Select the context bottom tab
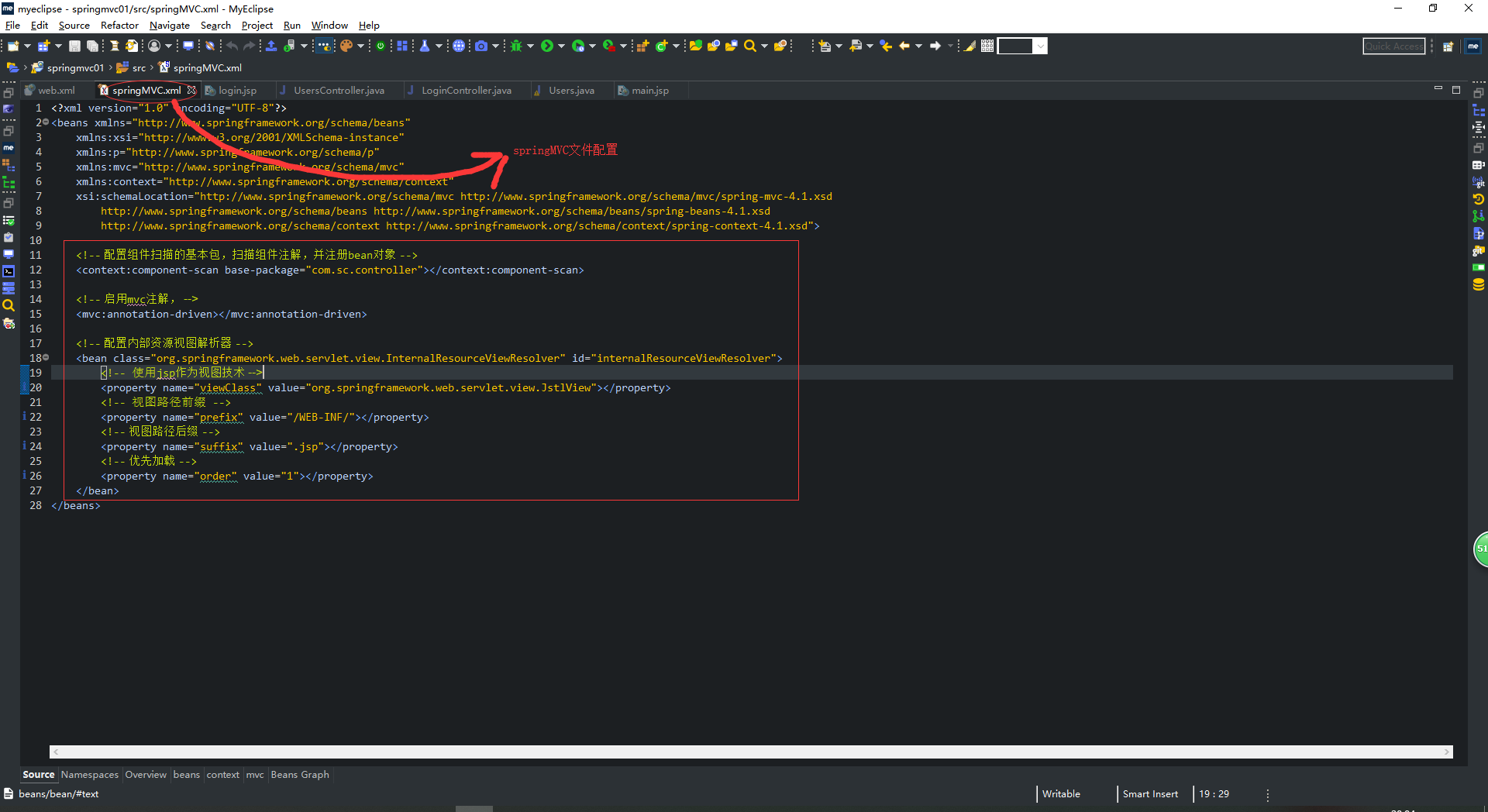The width and height of the screenshot is (1488, 812). tap(222, 774)
